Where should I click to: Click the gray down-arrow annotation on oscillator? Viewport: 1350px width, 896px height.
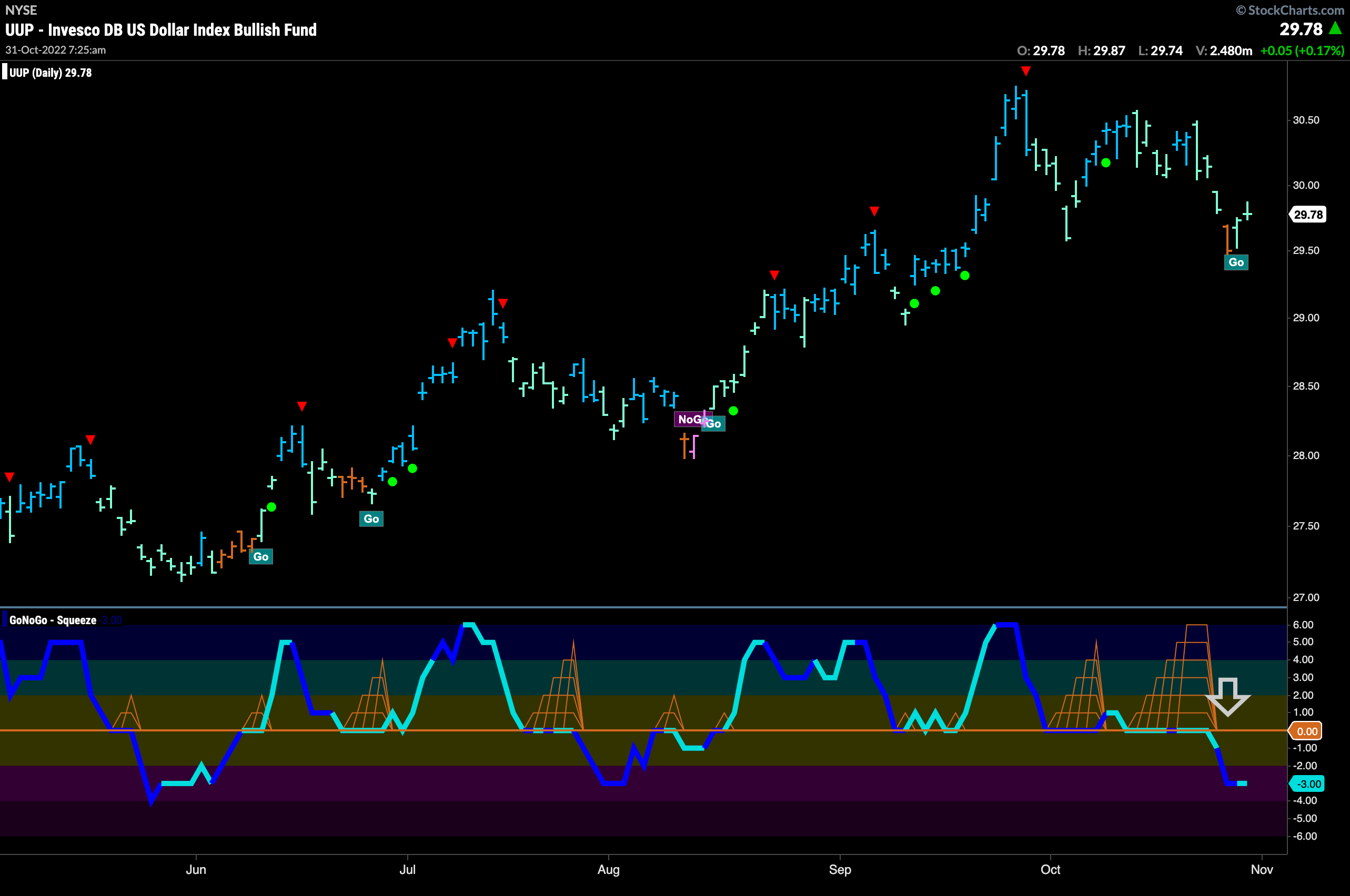pyautogui.click(x=1227, y=697)
